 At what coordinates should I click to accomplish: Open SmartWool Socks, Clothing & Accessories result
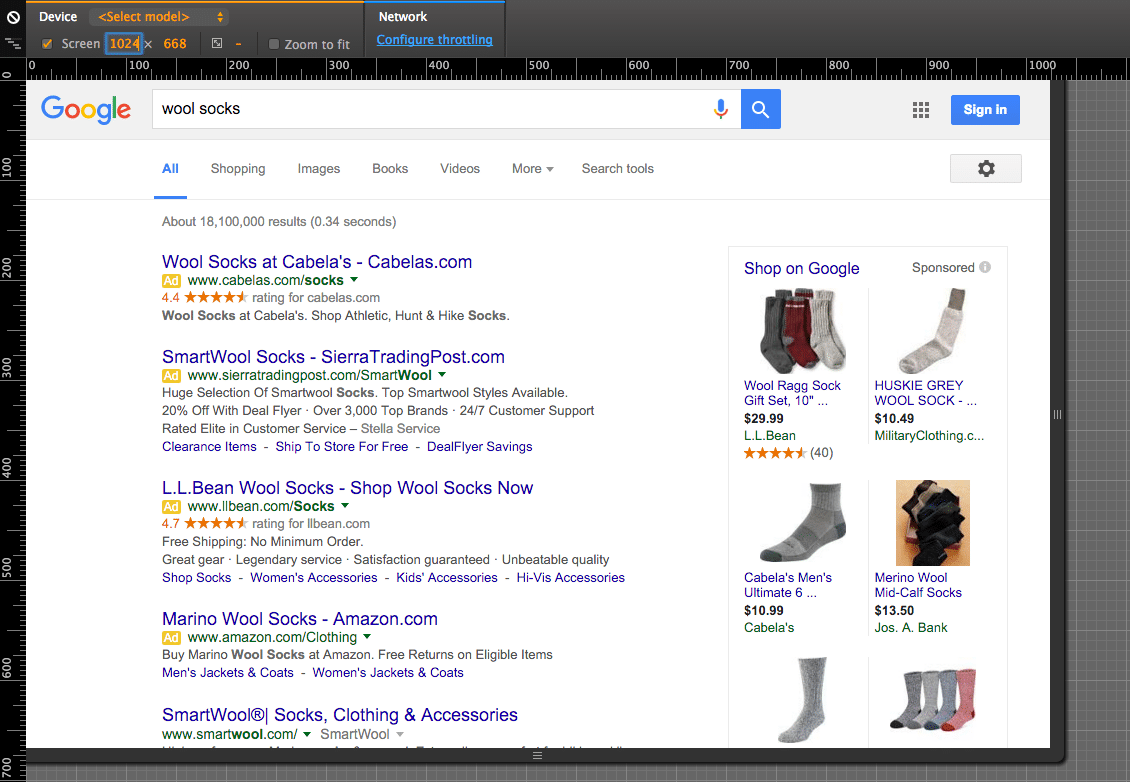(339, 715)
